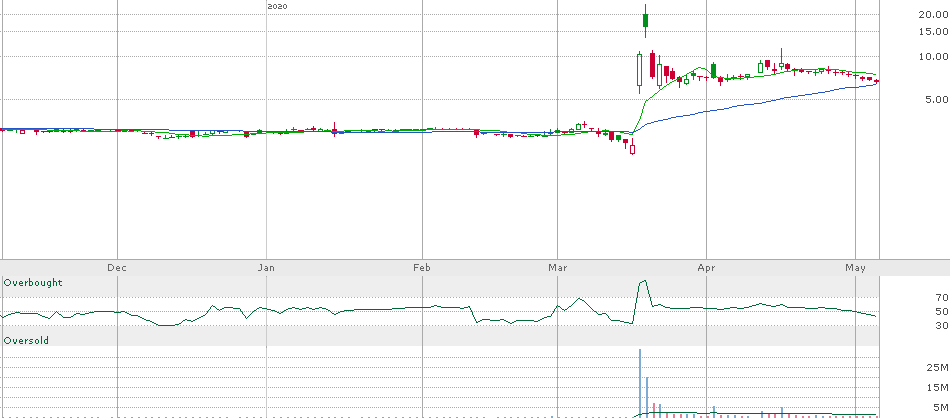Click the 10.00 price axis label
Screen dimensions: 950x418
tap(933, 57)
